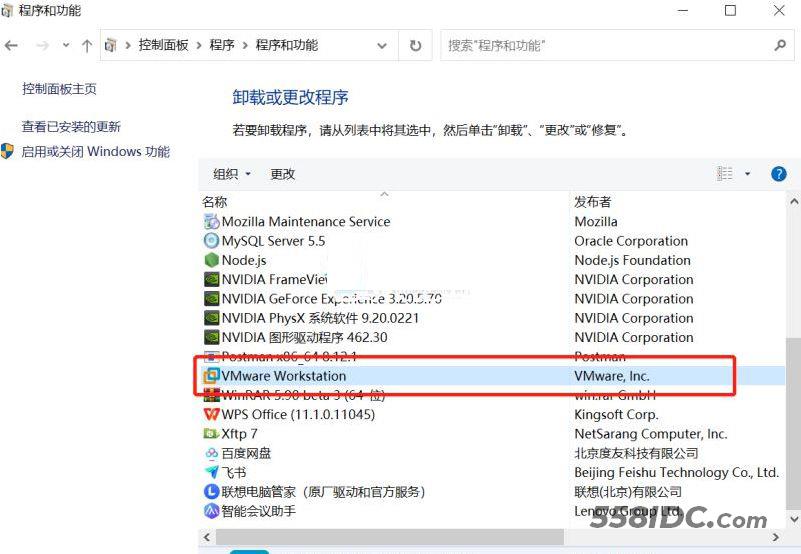This screenshot has width=801, height=554.
Task: Click the refresh button in address bar
Action: [x=415, y=45]
